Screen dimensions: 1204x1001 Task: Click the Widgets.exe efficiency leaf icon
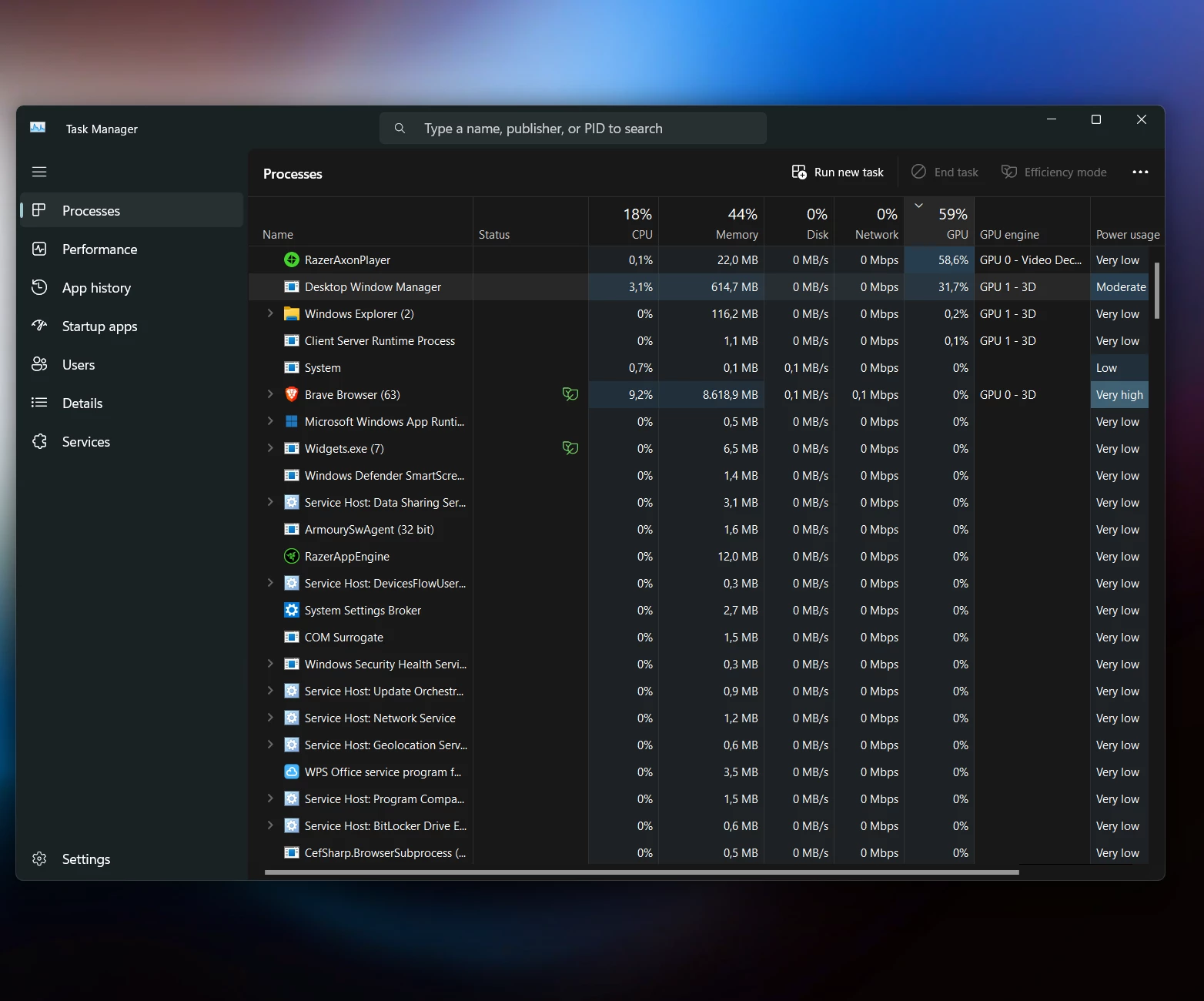(x=570, y=448)
